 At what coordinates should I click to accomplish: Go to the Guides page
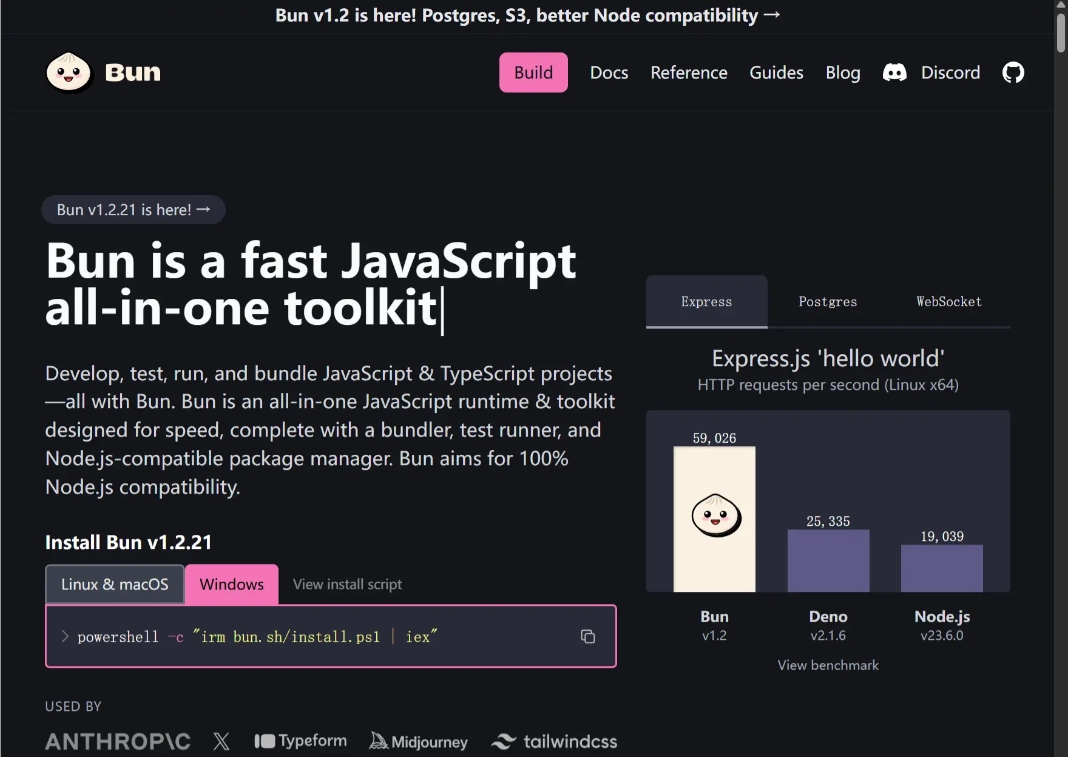[x=776, y=72]
